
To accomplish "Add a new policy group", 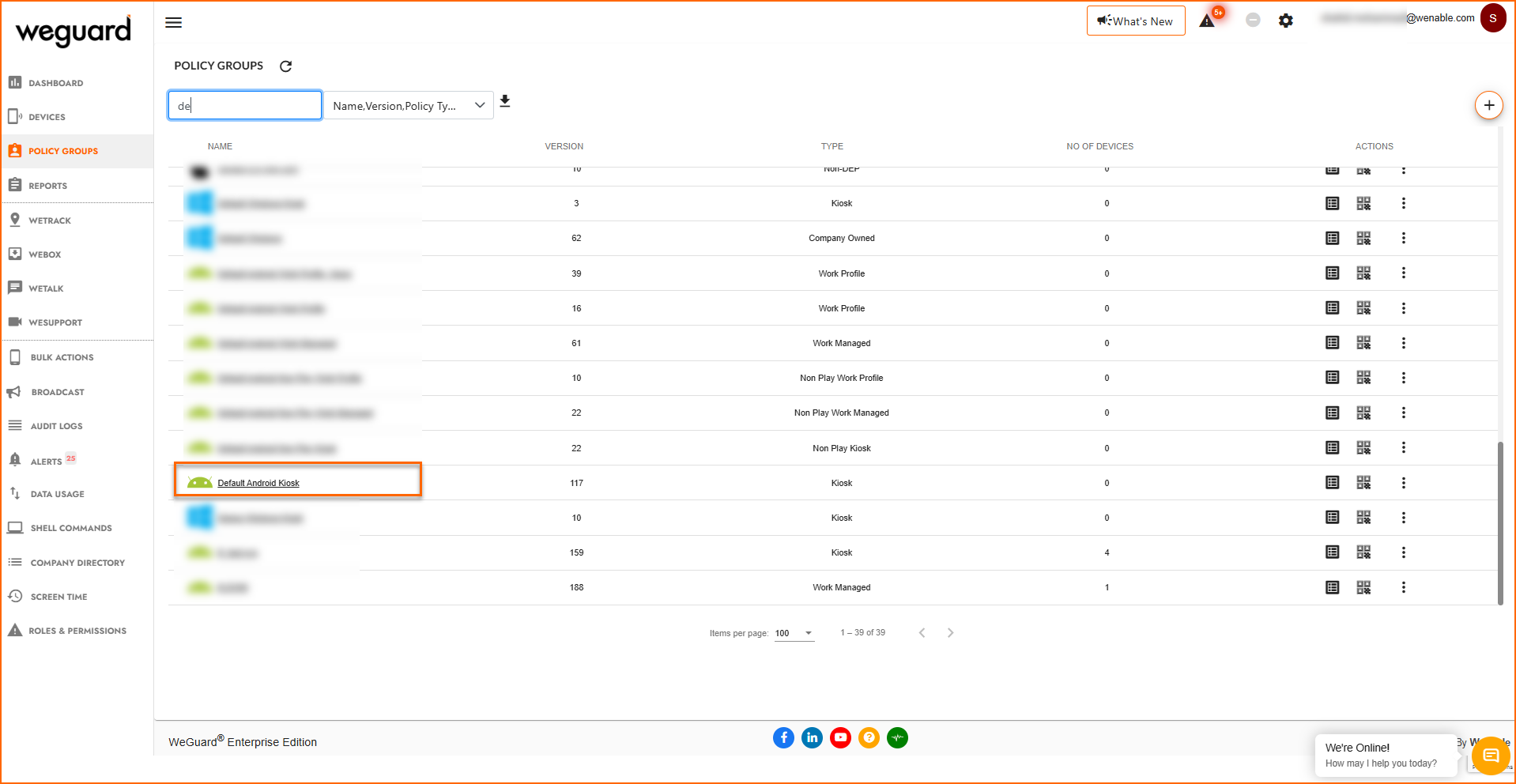I will tap(1488, 105).
